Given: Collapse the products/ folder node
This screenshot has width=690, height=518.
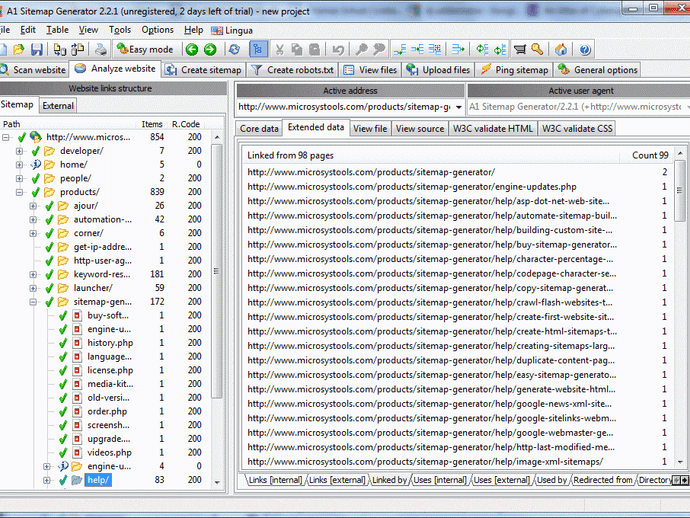Looking at the screenshot, I should (19, 192).
